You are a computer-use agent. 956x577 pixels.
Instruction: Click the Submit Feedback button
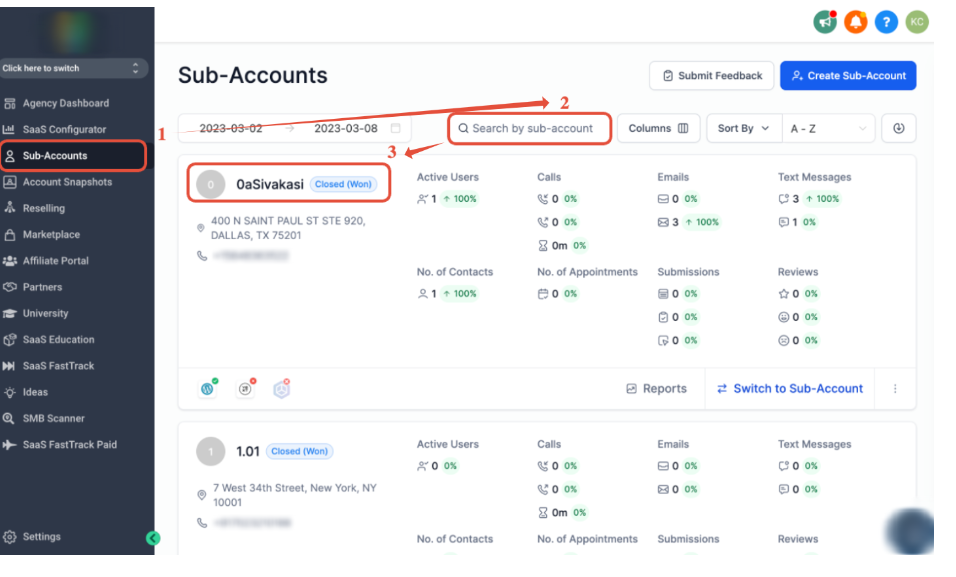(x=711, y=76)
